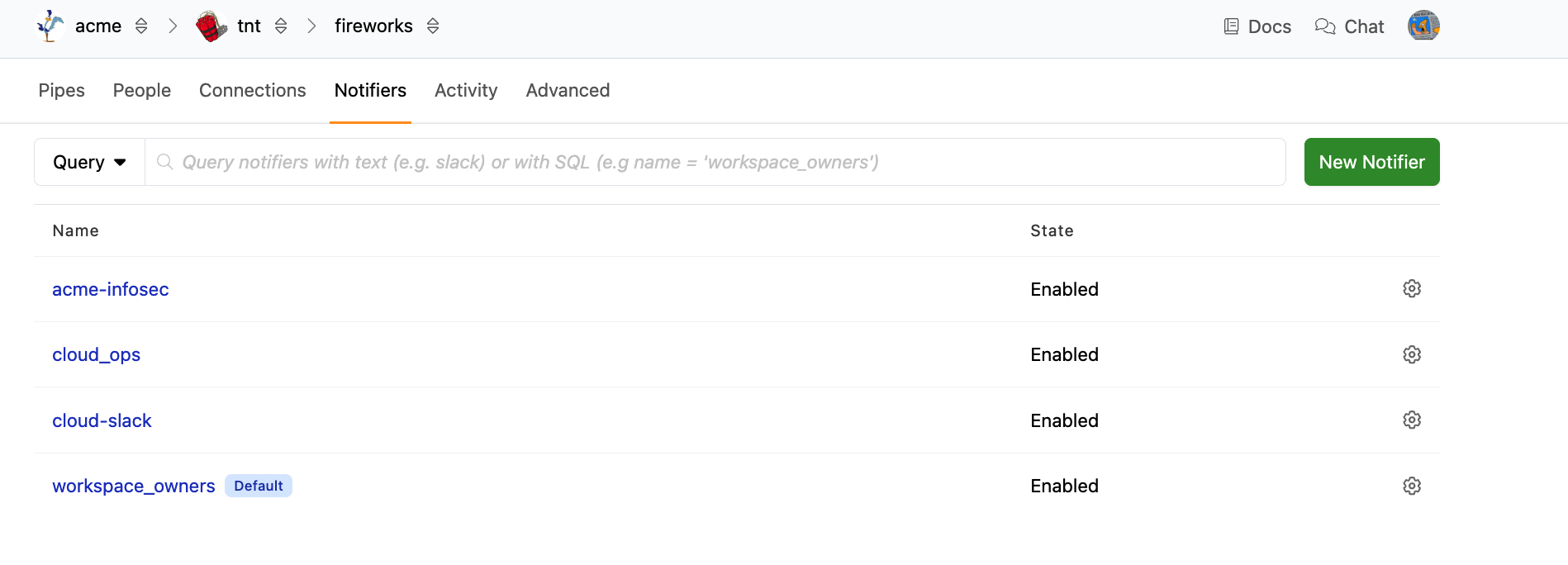Open settings gear for cloud_ops notifier

tap(1412, 354)
